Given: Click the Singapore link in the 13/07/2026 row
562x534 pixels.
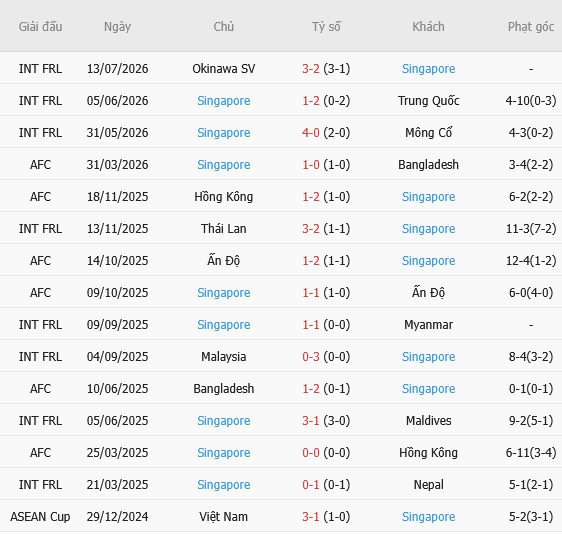Looking at the screenshot, I should 428,68.
